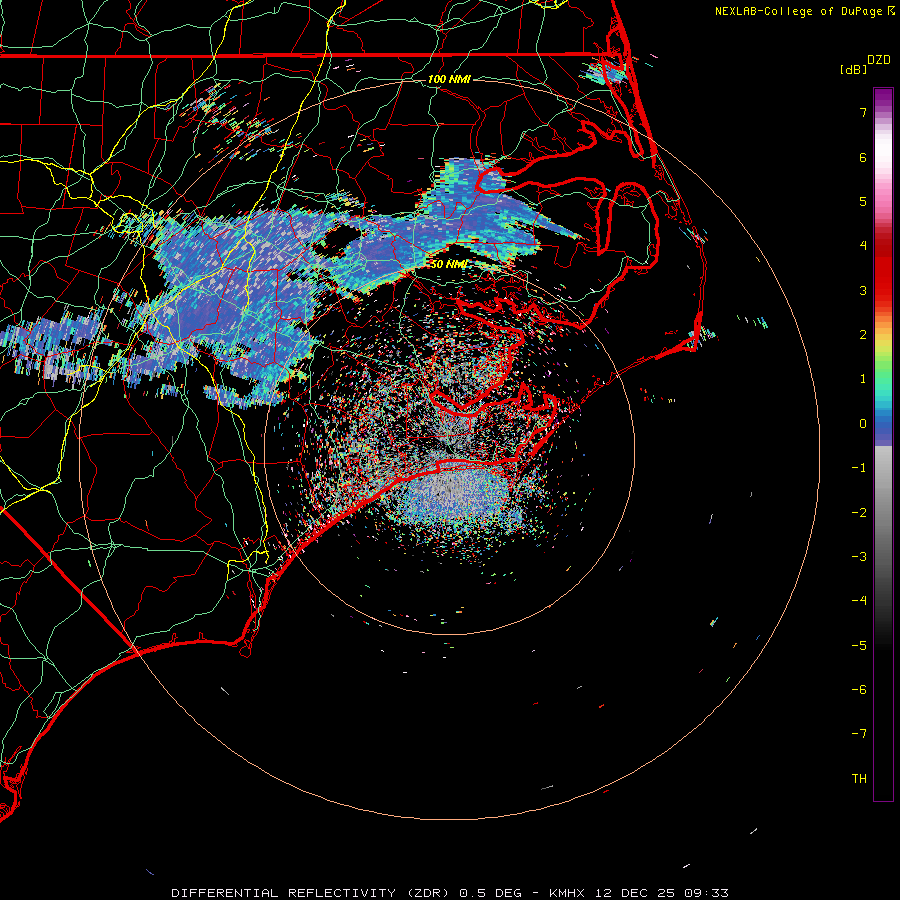
Task: Click the 4 dB value on color scale
Action: coord(863,246)
